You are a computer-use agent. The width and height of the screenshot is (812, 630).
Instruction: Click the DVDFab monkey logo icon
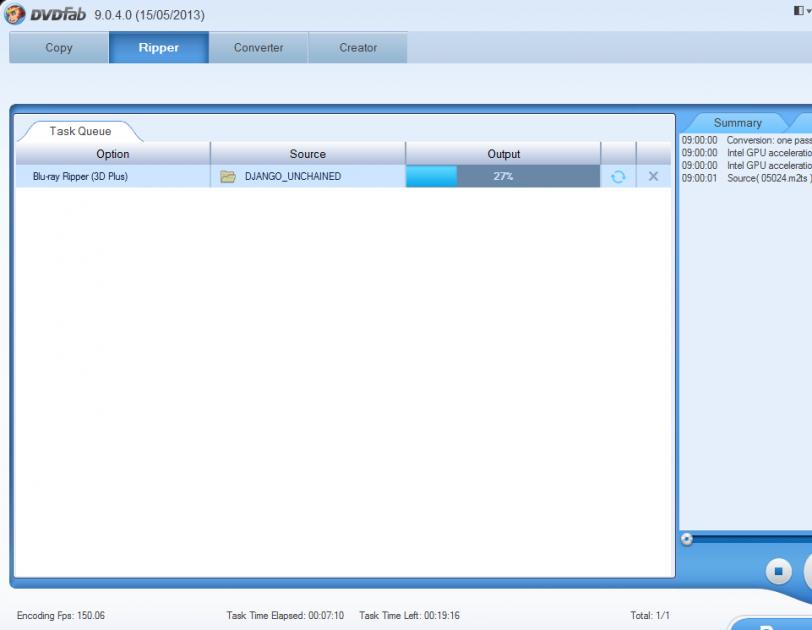[x=15, y=15]
